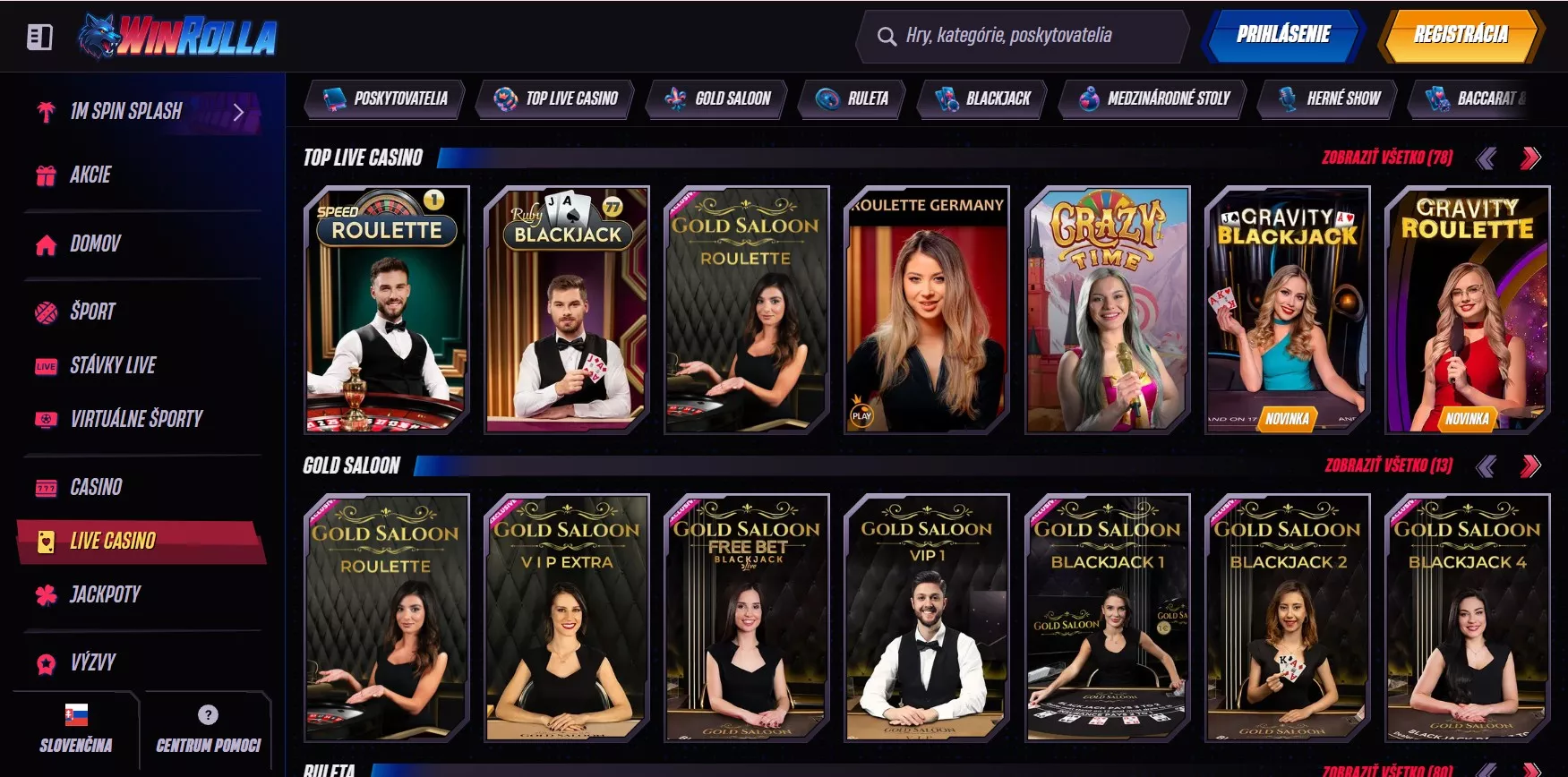
Task: Click the Prihlásenie login button
Action: point(1282,36)
